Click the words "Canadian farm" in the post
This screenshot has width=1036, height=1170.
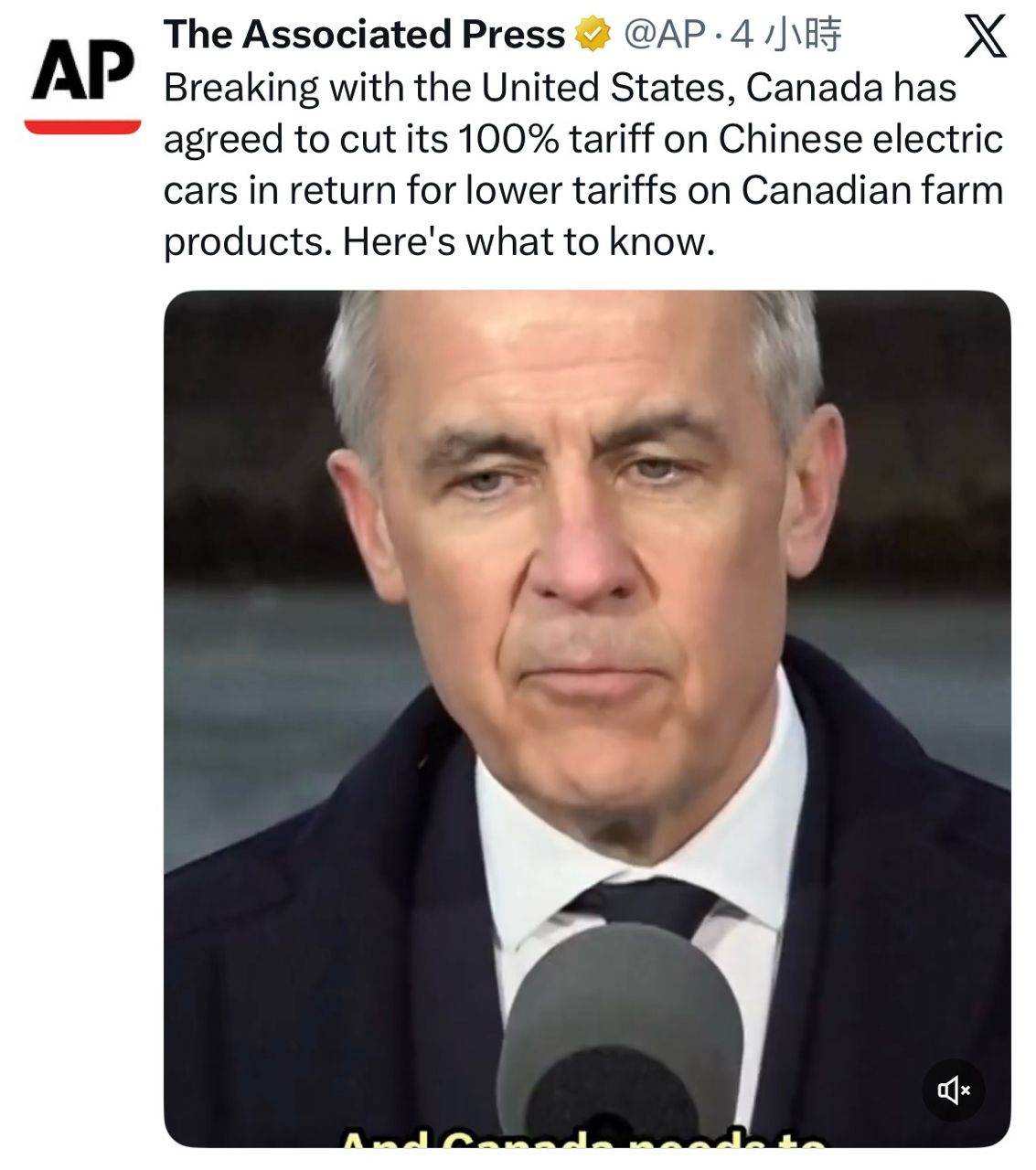click(872, 190)
